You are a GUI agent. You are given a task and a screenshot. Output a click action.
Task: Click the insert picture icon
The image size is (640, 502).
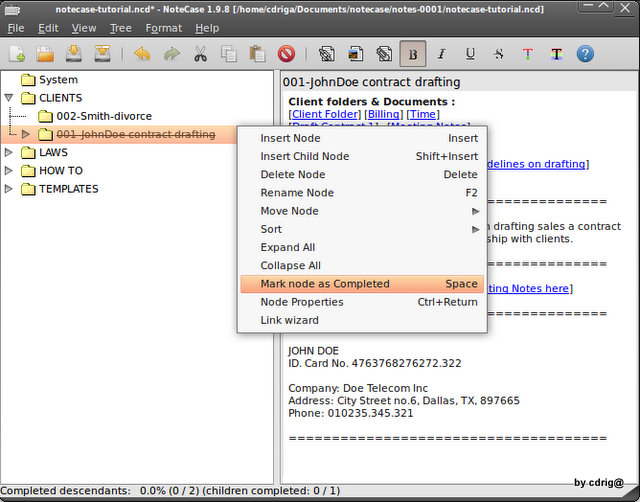coord(356,54)
